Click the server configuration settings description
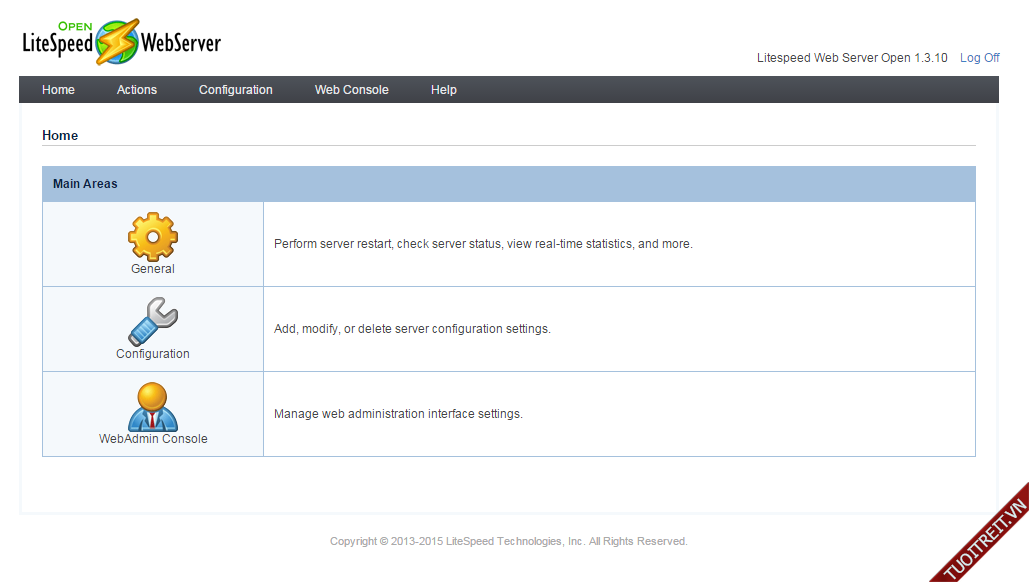1029x582 pixels. [412, 329]
